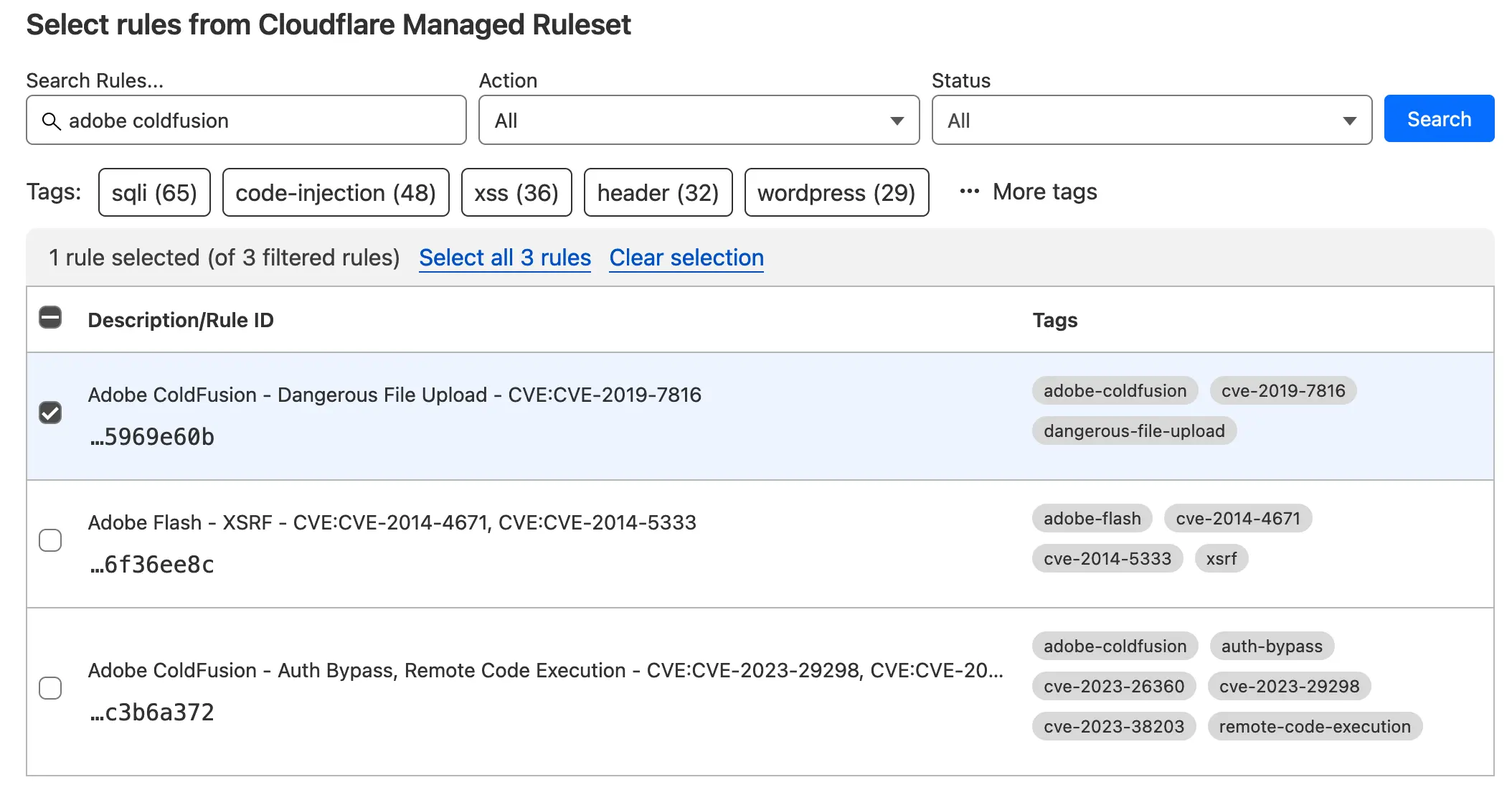
Task: Filter by wordpress (29) tag
Action: (x=836, y=192)
